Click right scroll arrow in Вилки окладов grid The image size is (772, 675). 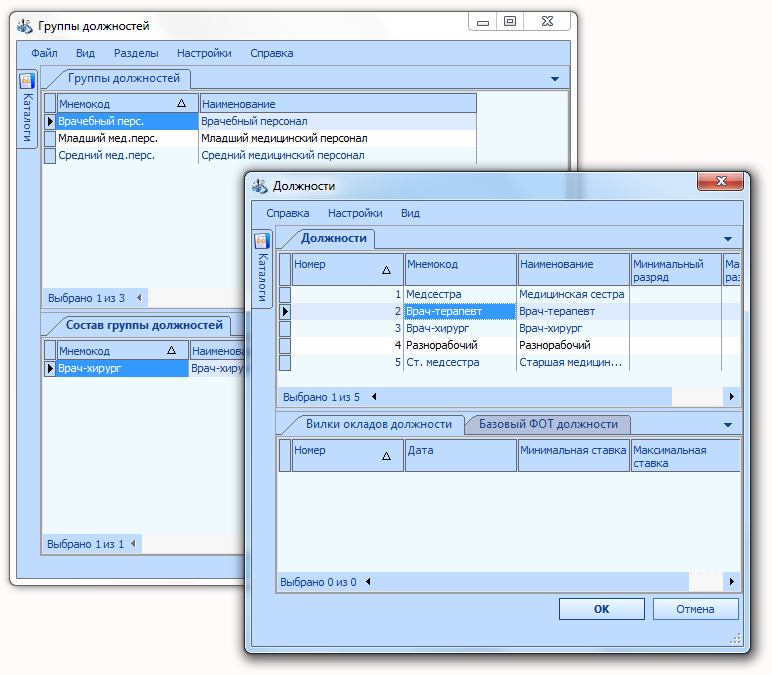coord(732,582)
